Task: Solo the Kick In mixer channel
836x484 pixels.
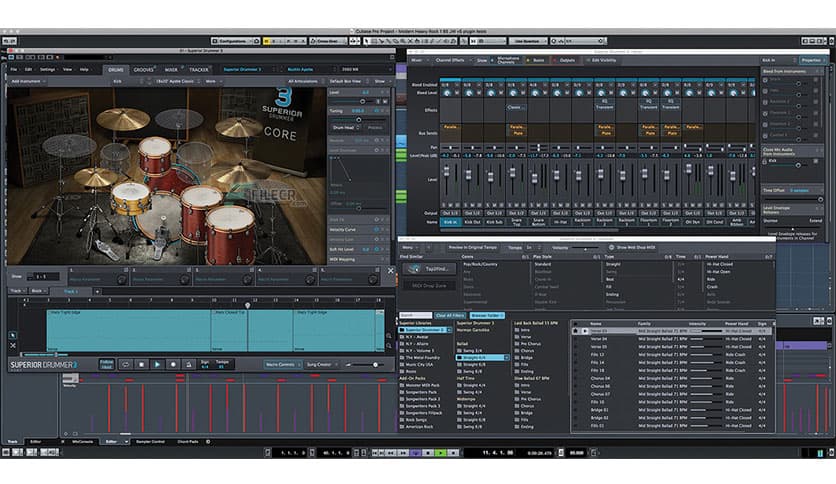Action: coord(444,205)
